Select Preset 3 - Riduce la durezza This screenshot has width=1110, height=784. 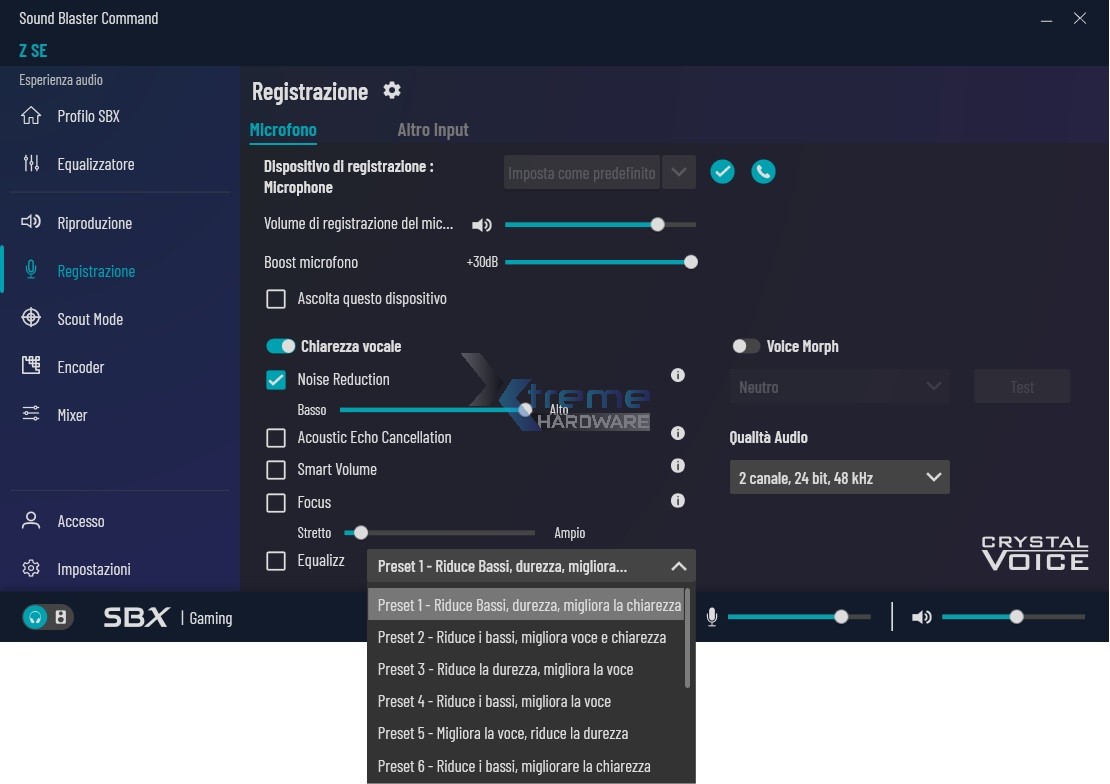pyautogui.click(x=505, y=669)
